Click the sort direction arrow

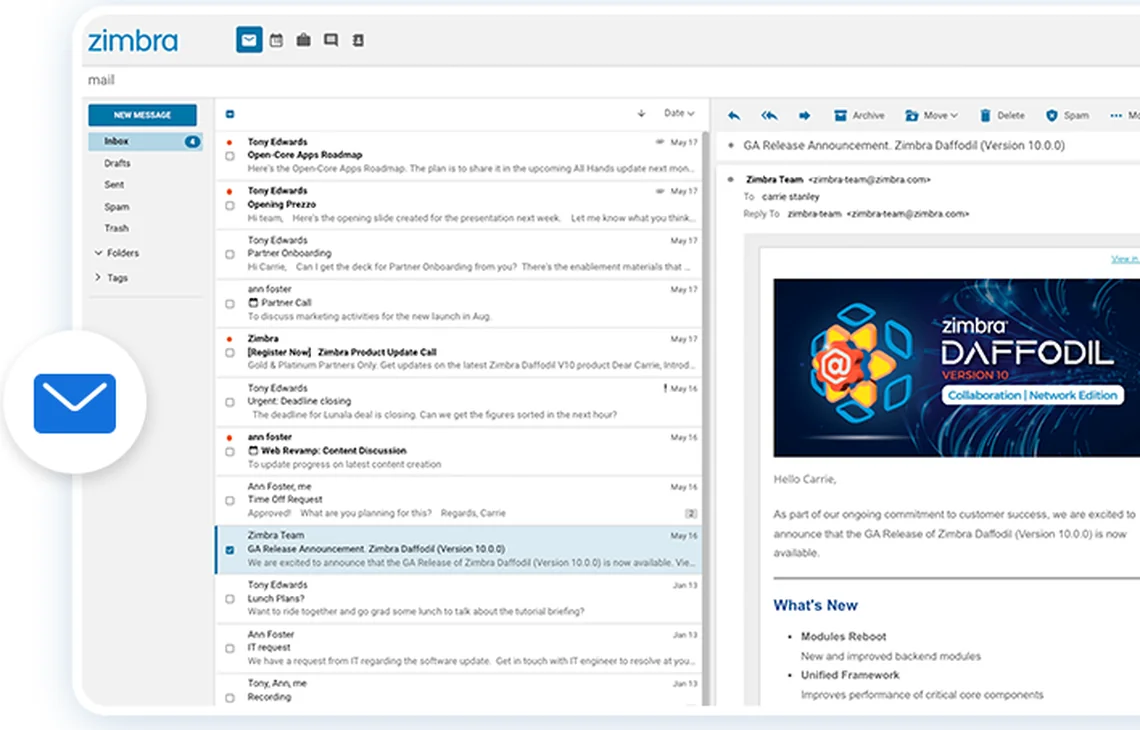(x=641, y=113)
